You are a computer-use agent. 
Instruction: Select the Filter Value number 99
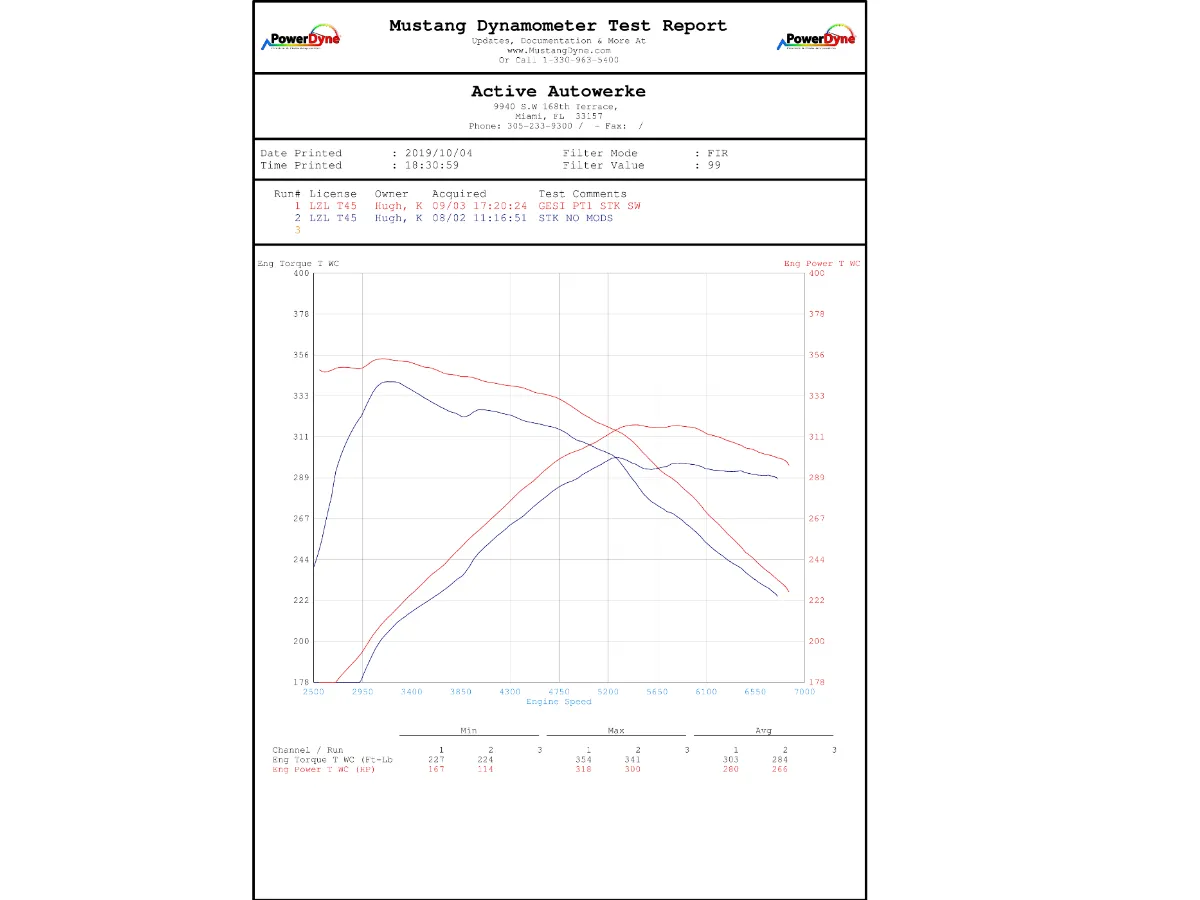tap(714, 166)
